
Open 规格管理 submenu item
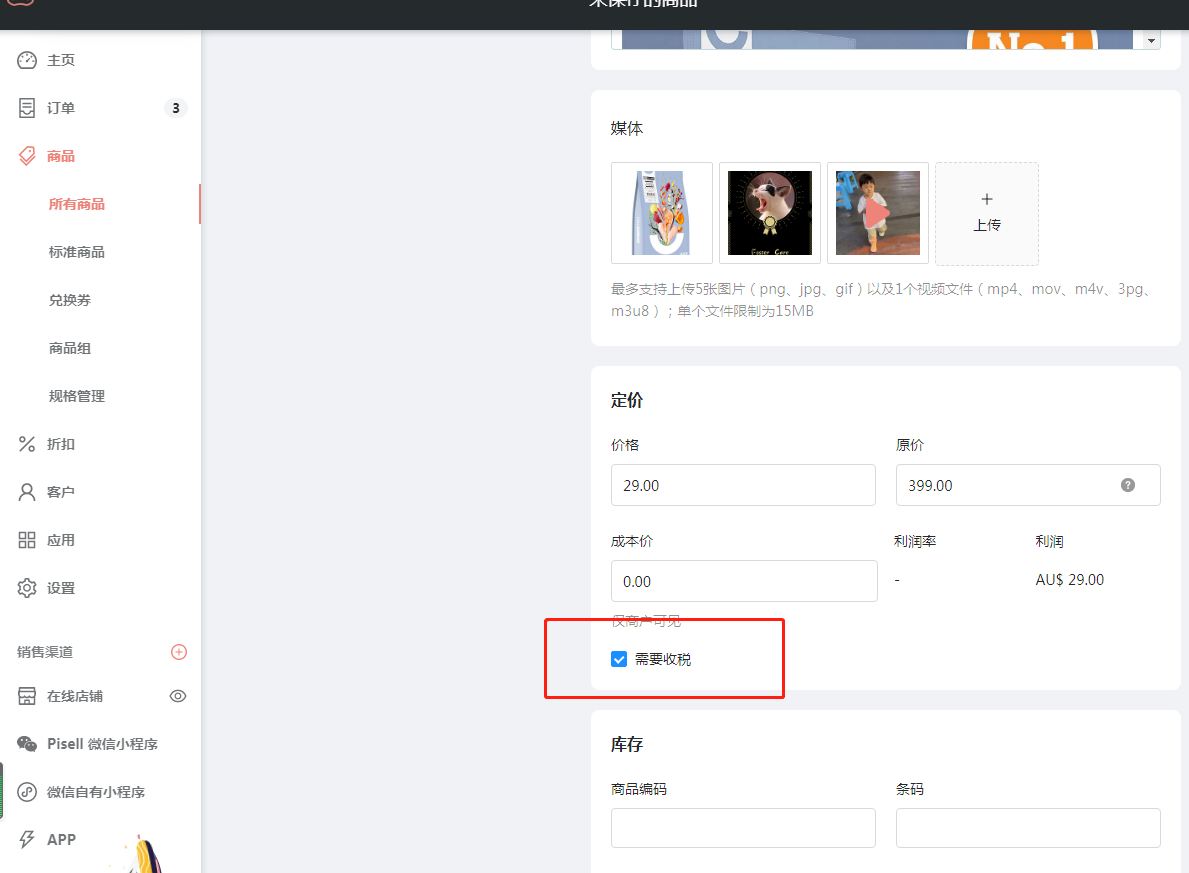tap(77, 396)
